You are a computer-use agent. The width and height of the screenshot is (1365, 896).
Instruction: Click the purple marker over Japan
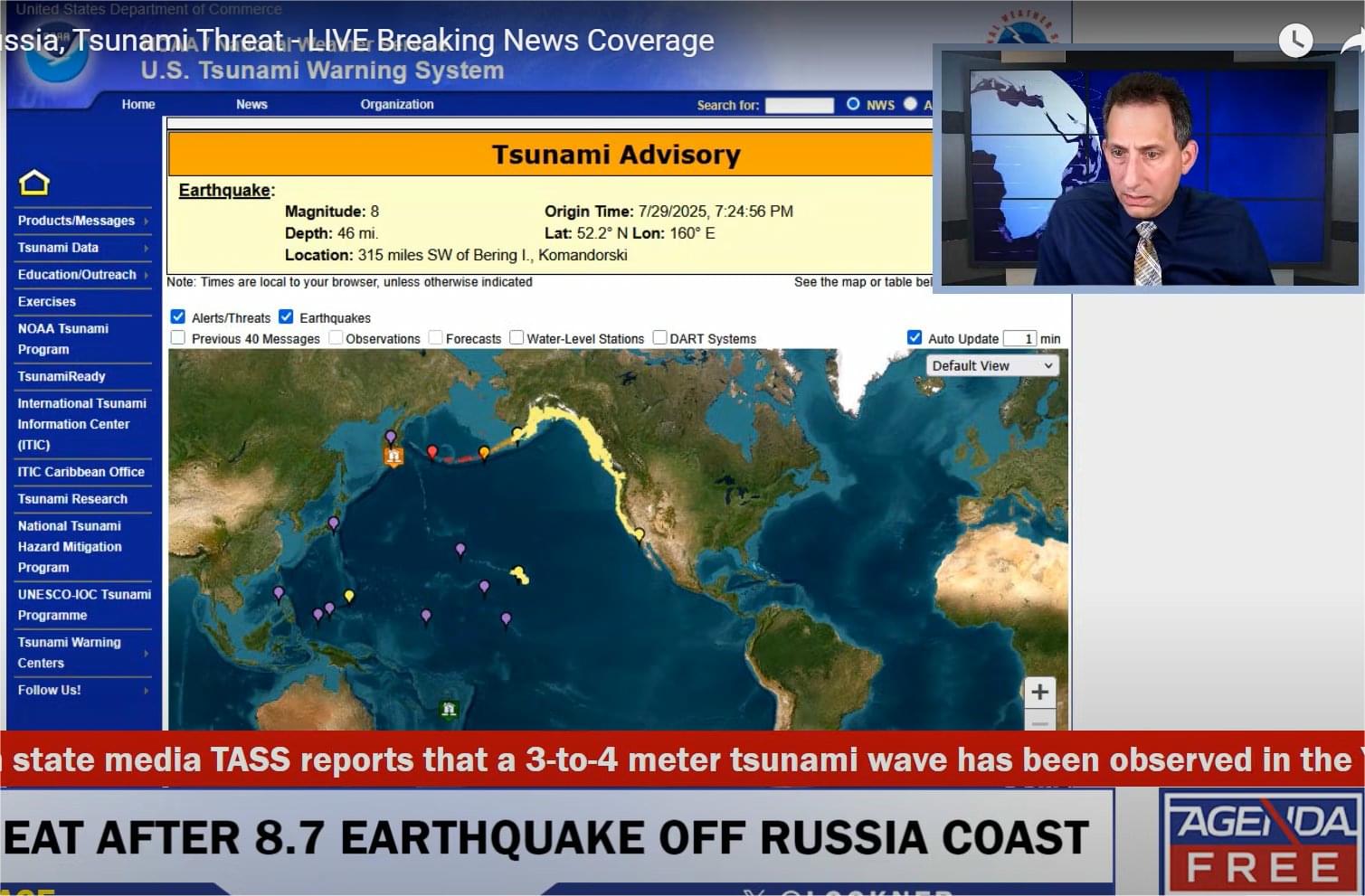334,523
